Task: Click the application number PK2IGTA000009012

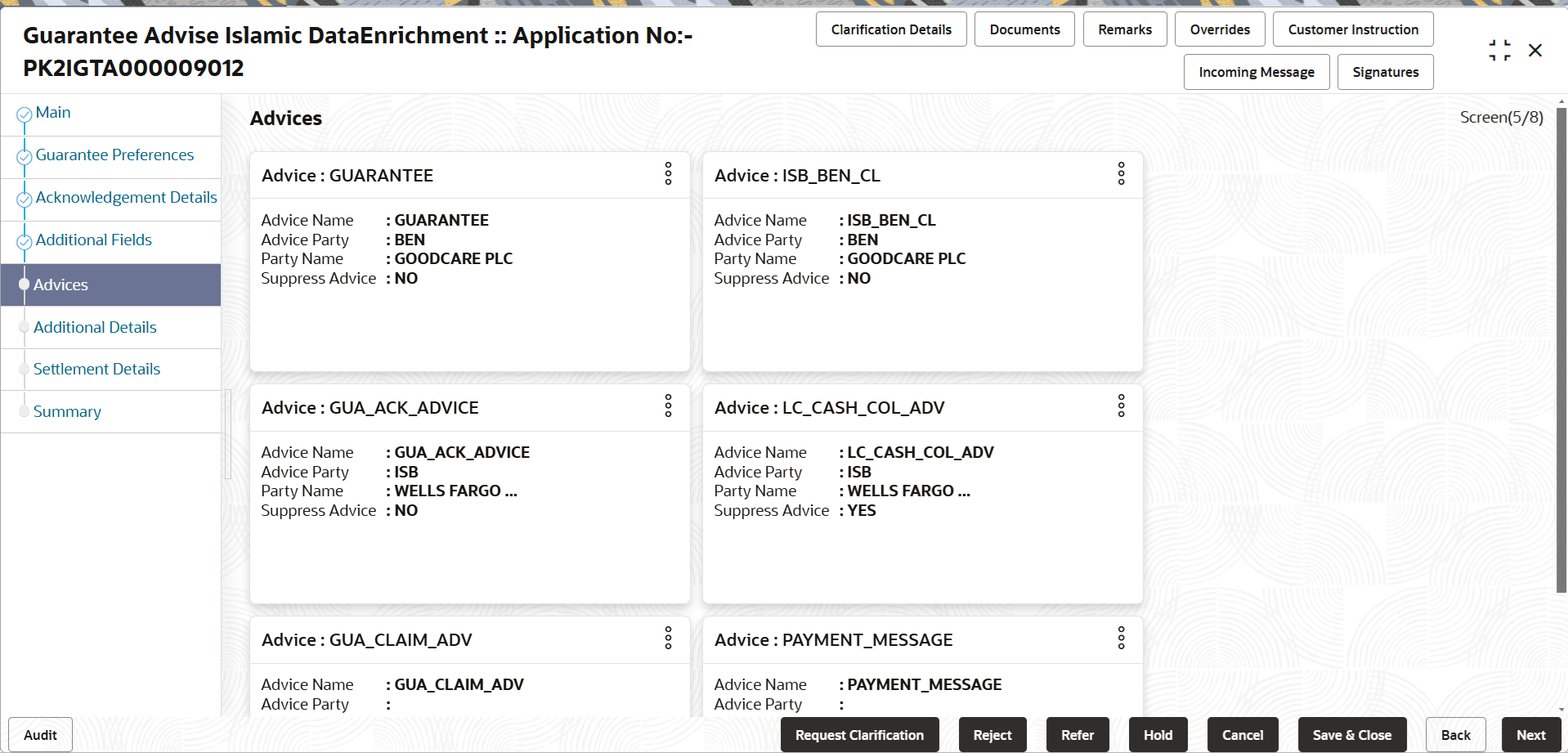Action: [133, 68]
